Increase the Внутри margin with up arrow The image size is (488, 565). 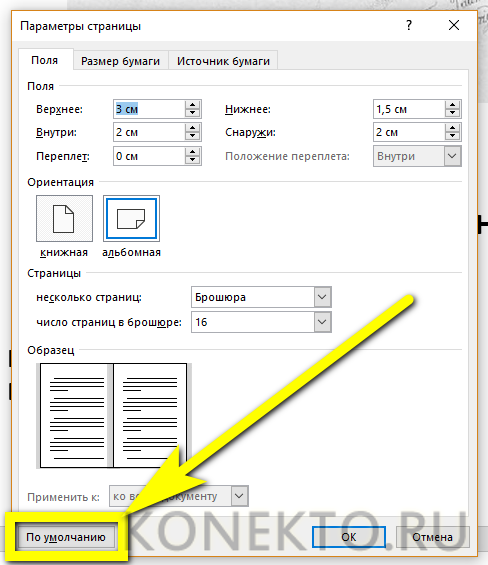point(192,128)
